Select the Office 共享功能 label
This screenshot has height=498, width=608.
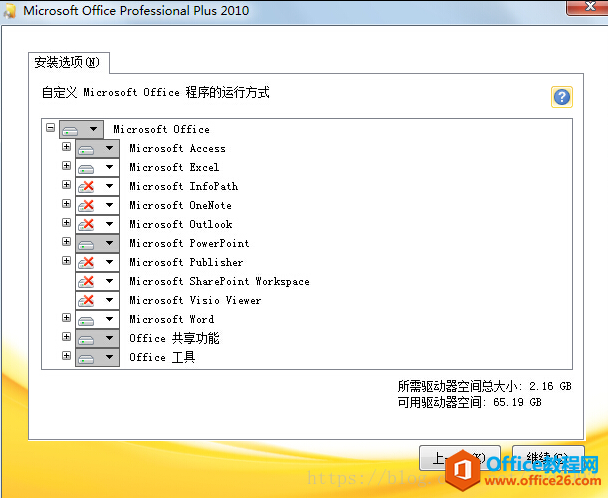pos(174,338)
